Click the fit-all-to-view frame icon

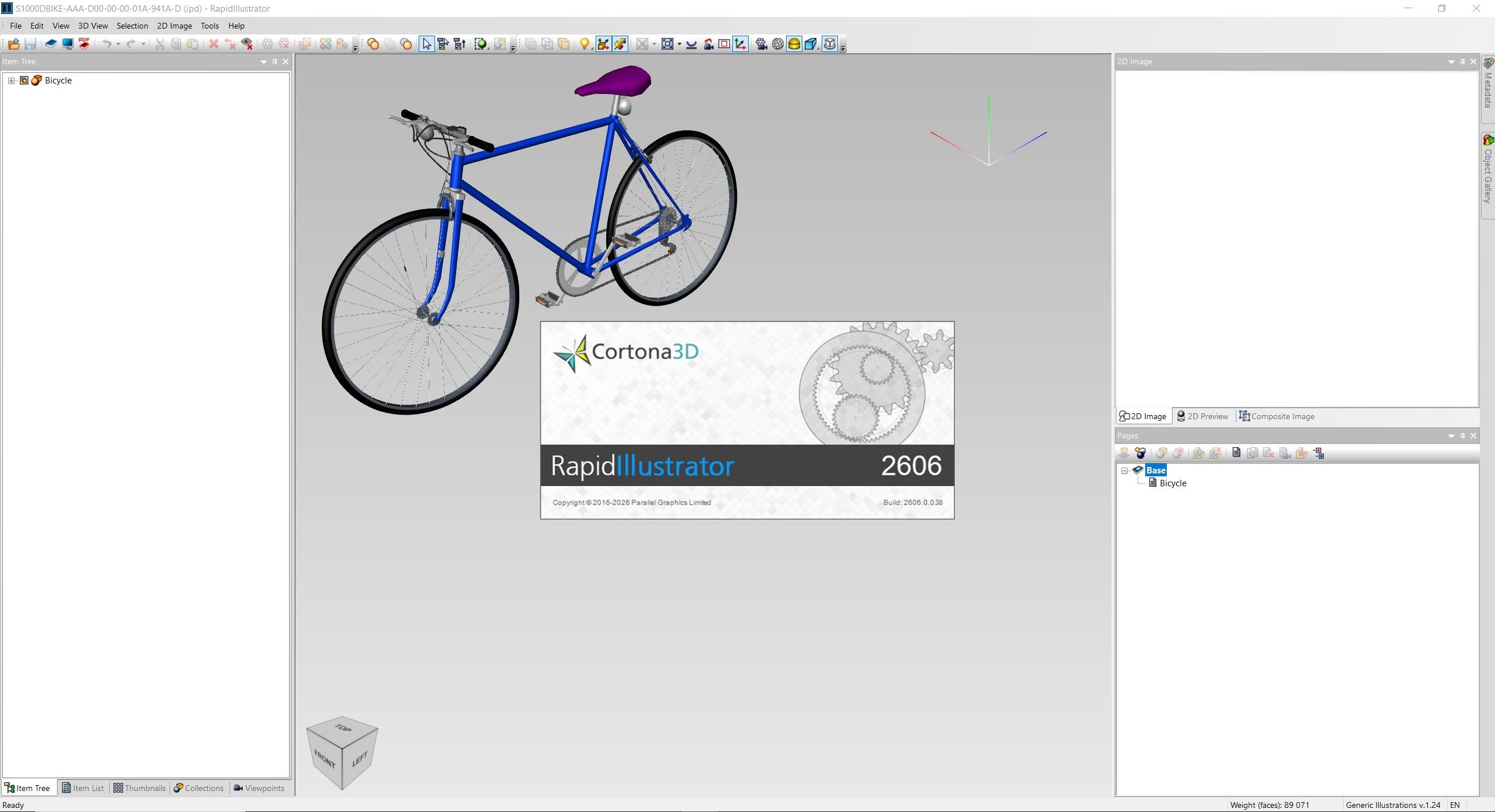coord(667,44)
